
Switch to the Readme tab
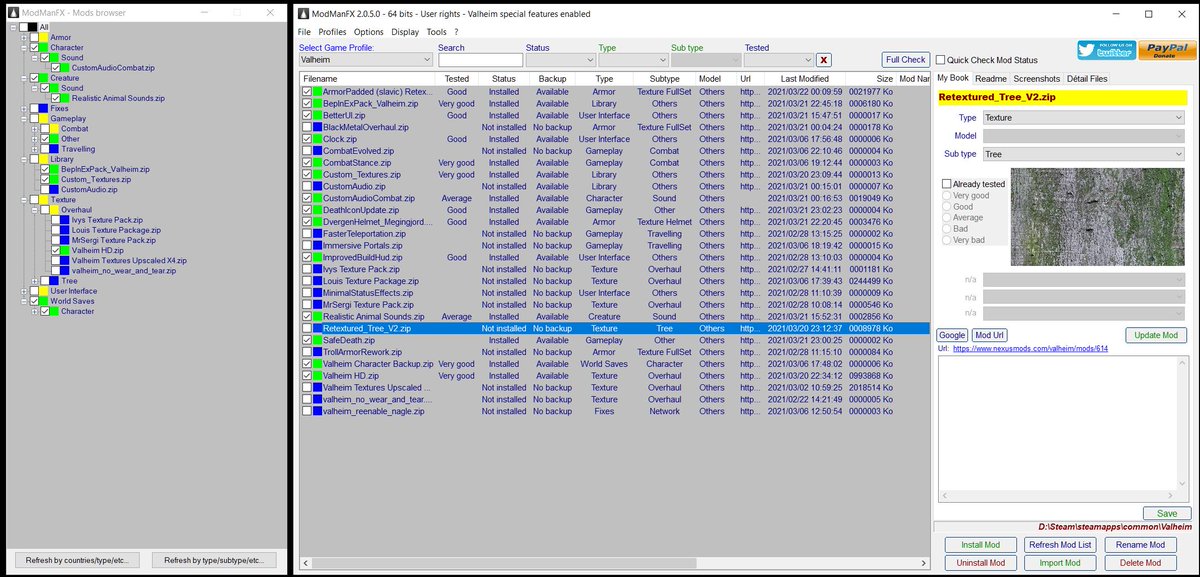[991, 78]
